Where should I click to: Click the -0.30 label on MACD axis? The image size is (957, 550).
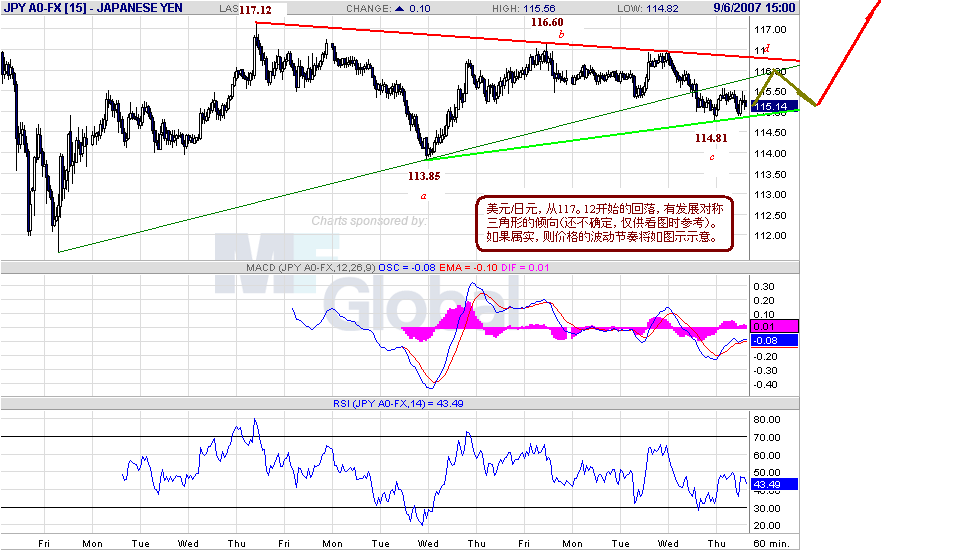point(764,371)
